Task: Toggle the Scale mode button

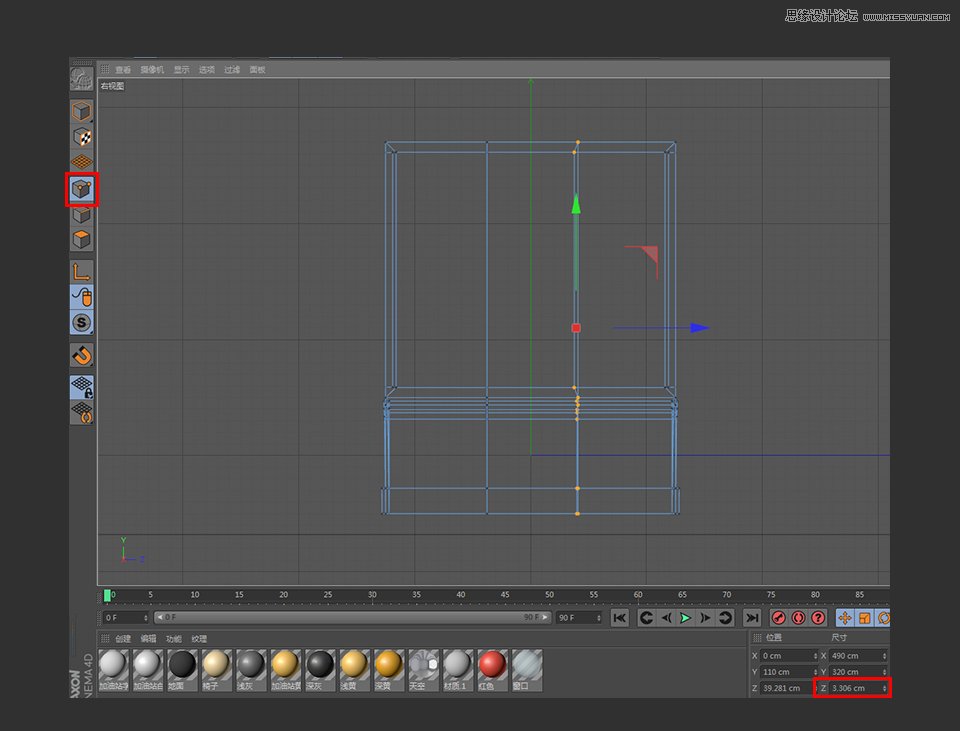Action: [x=863, y=617]
